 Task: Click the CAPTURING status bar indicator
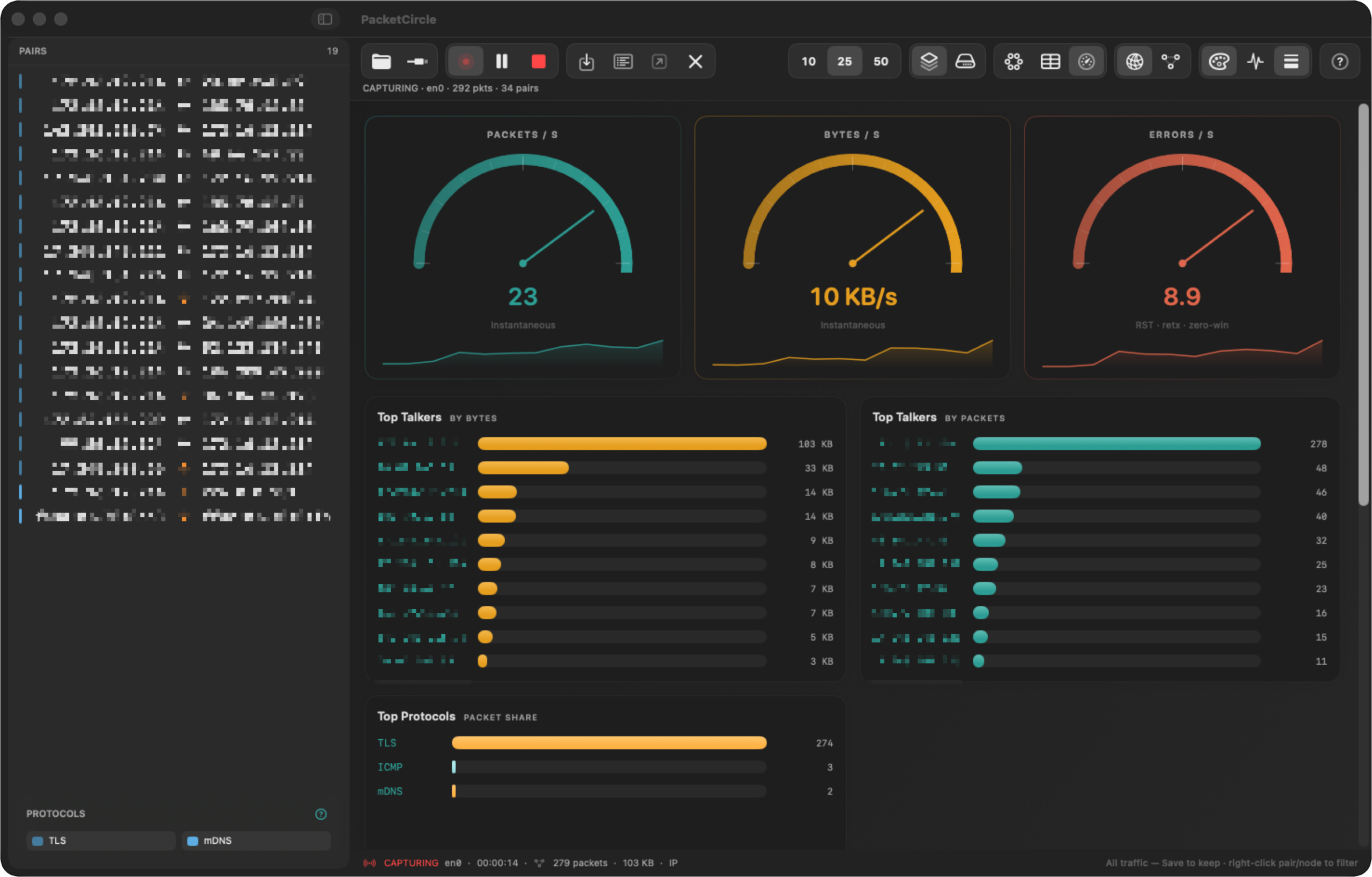tap(411, 863)
